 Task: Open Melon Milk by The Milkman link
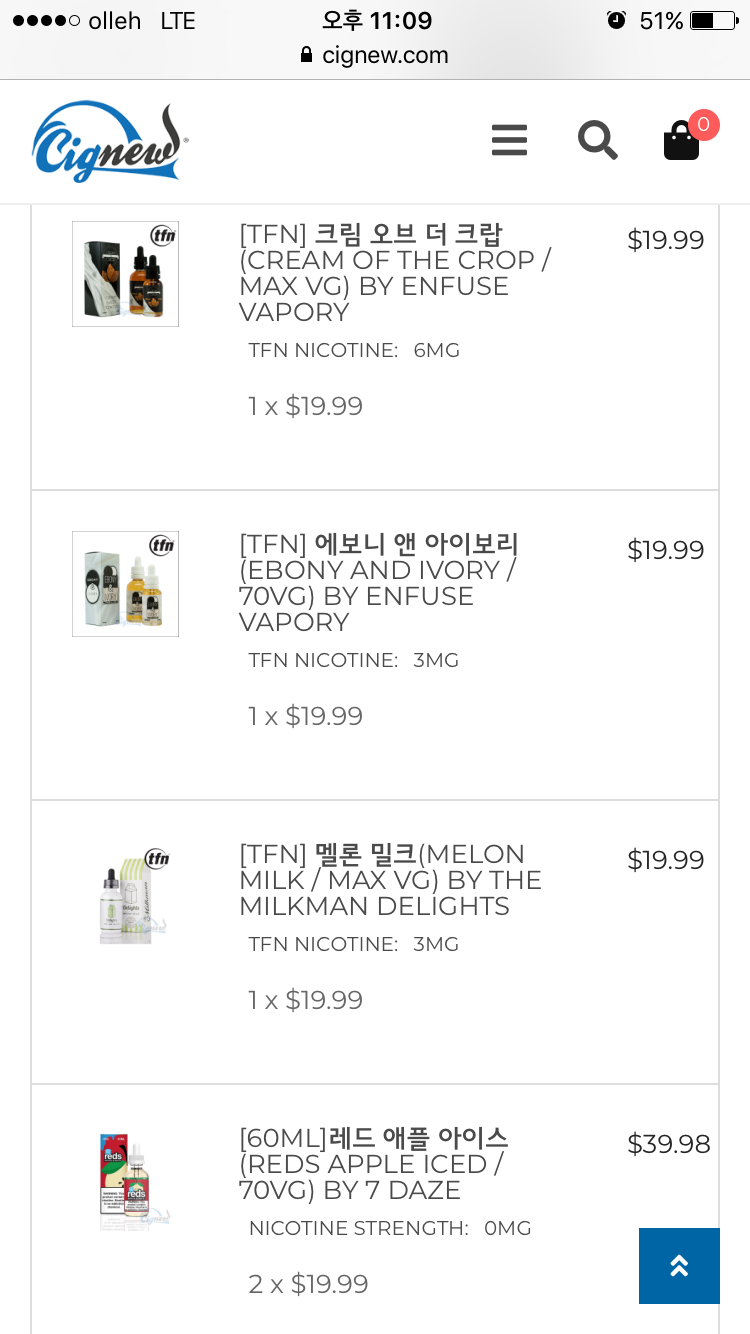(x=390, y=880)
